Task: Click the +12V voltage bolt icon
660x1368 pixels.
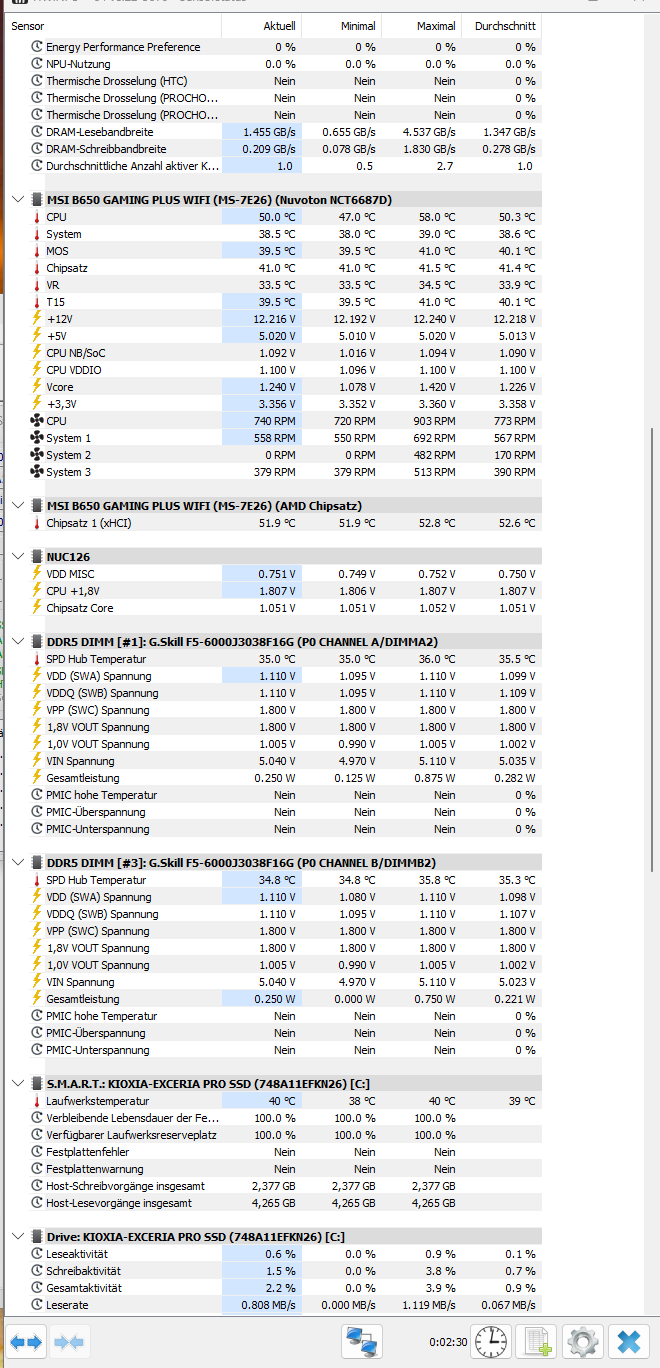Action: tap(38, 319)
